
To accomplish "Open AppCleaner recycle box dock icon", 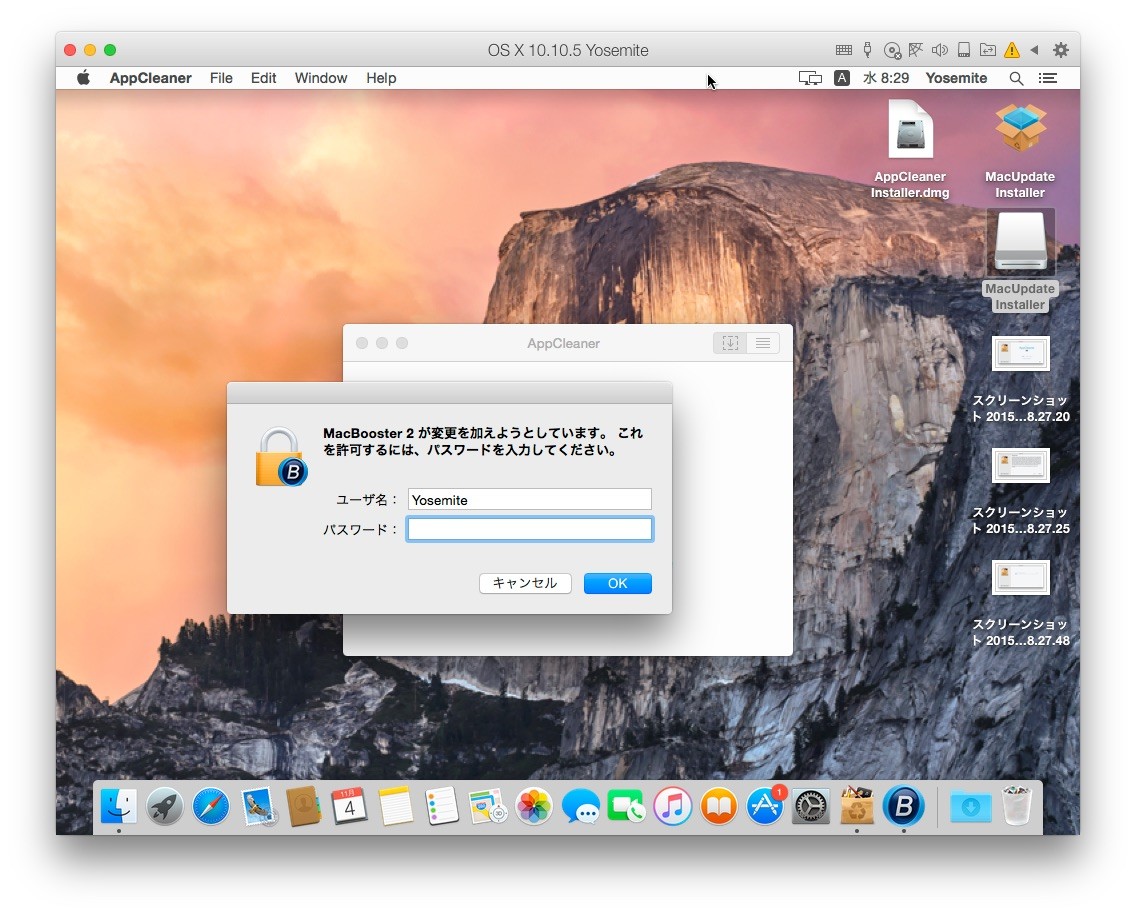I will 857,806.
